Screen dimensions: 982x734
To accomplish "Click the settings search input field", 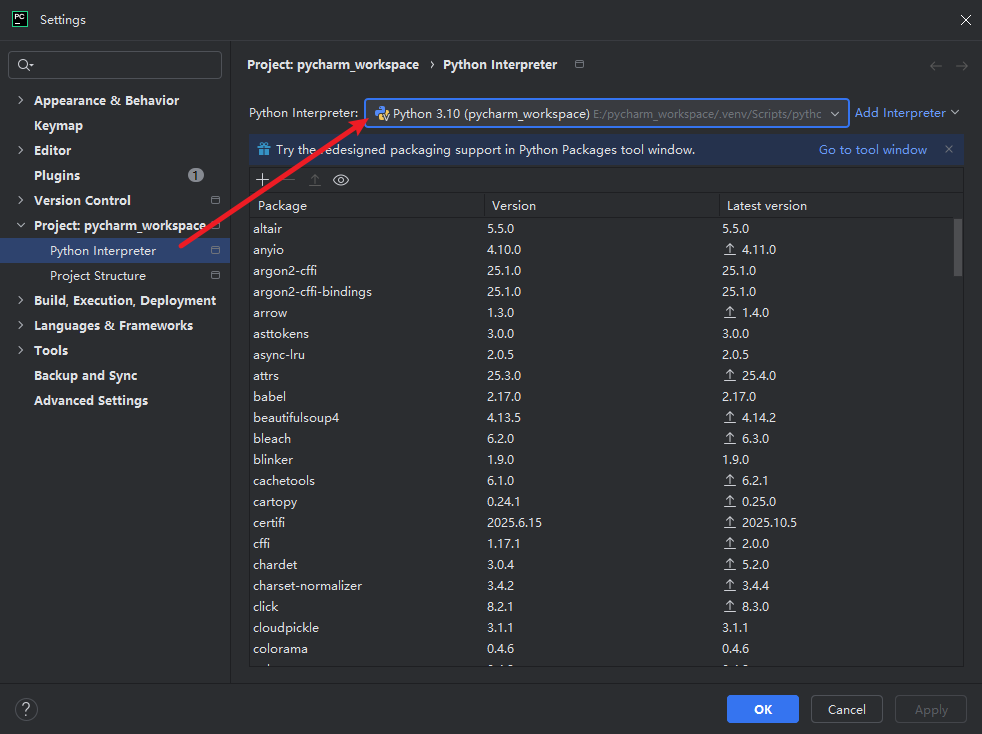I will click(115, 65).
